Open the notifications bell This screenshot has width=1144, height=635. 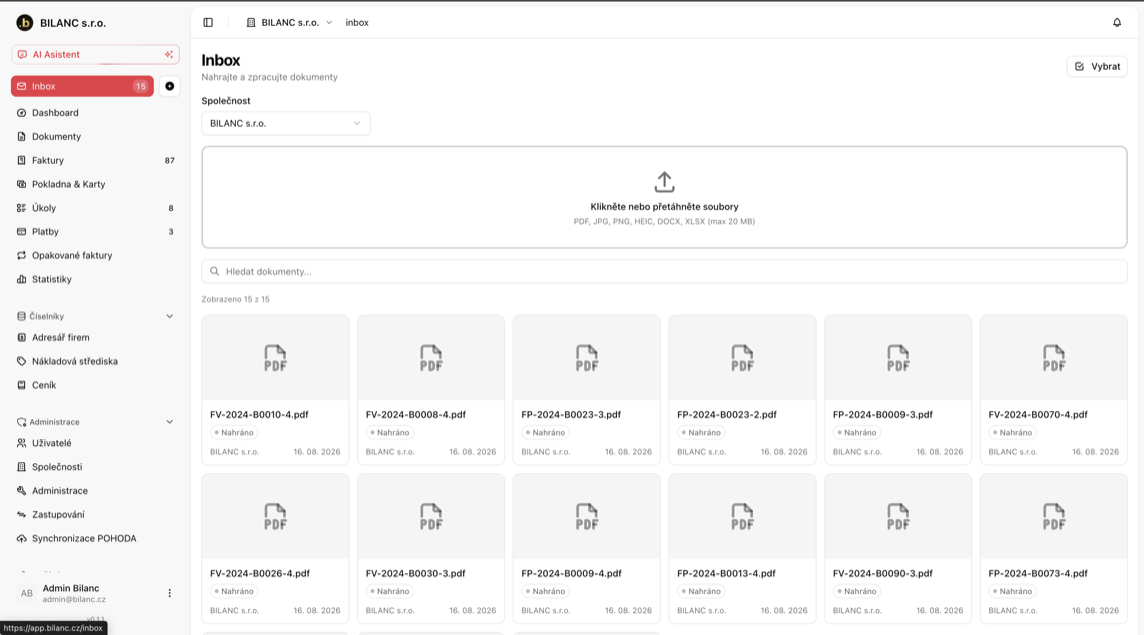pos(1117,23)
